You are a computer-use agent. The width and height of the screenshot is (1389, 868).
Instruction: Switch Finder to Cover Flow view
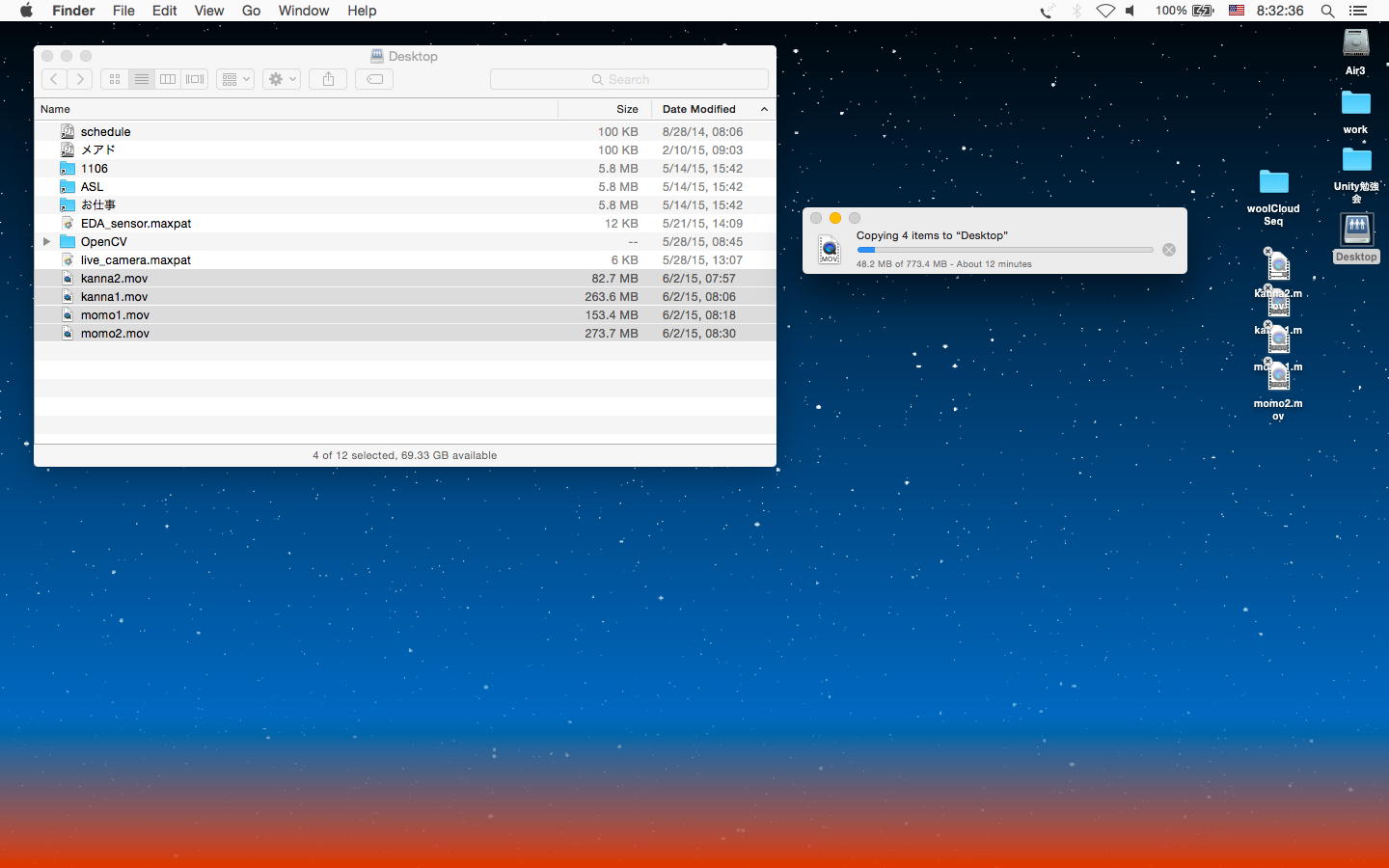coord(195,79)
